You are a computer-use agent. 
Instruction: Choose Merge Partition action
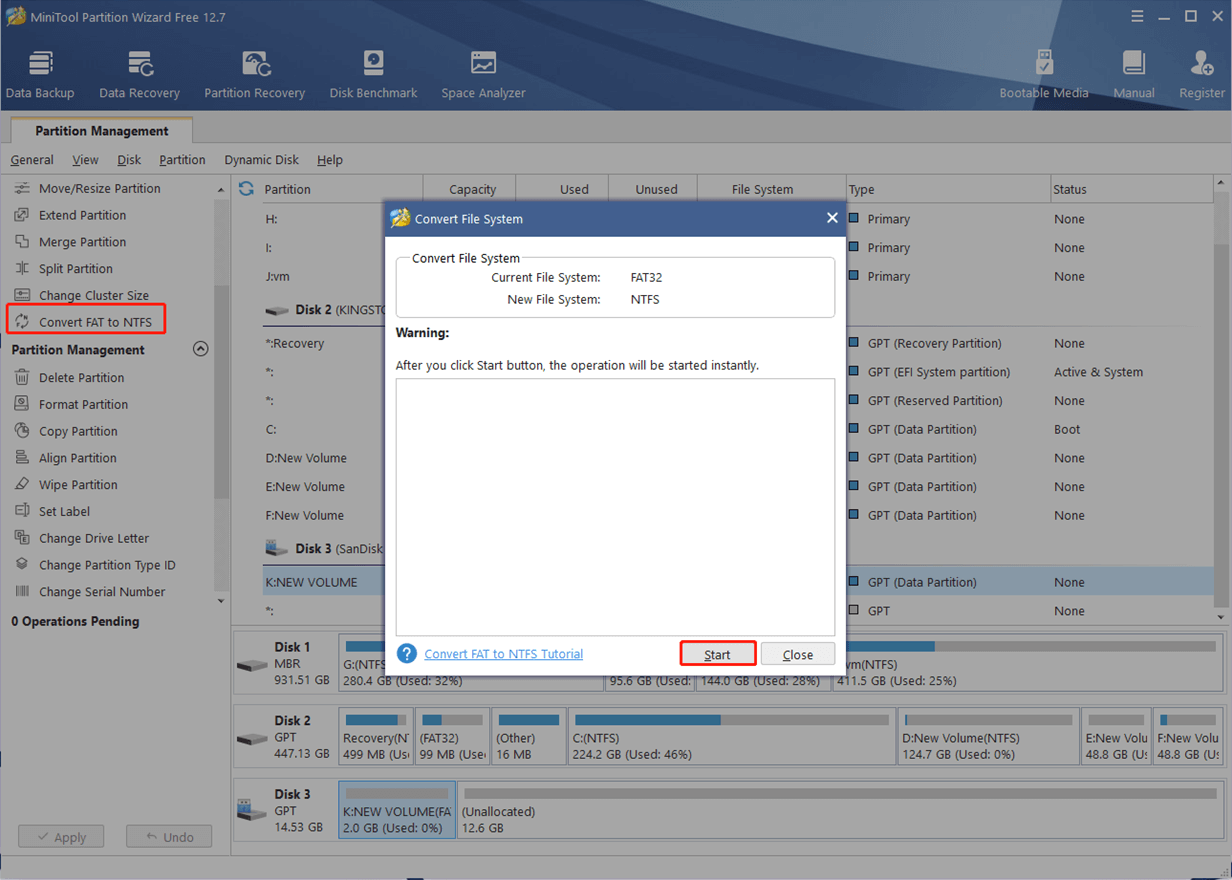tap(82, 242)
